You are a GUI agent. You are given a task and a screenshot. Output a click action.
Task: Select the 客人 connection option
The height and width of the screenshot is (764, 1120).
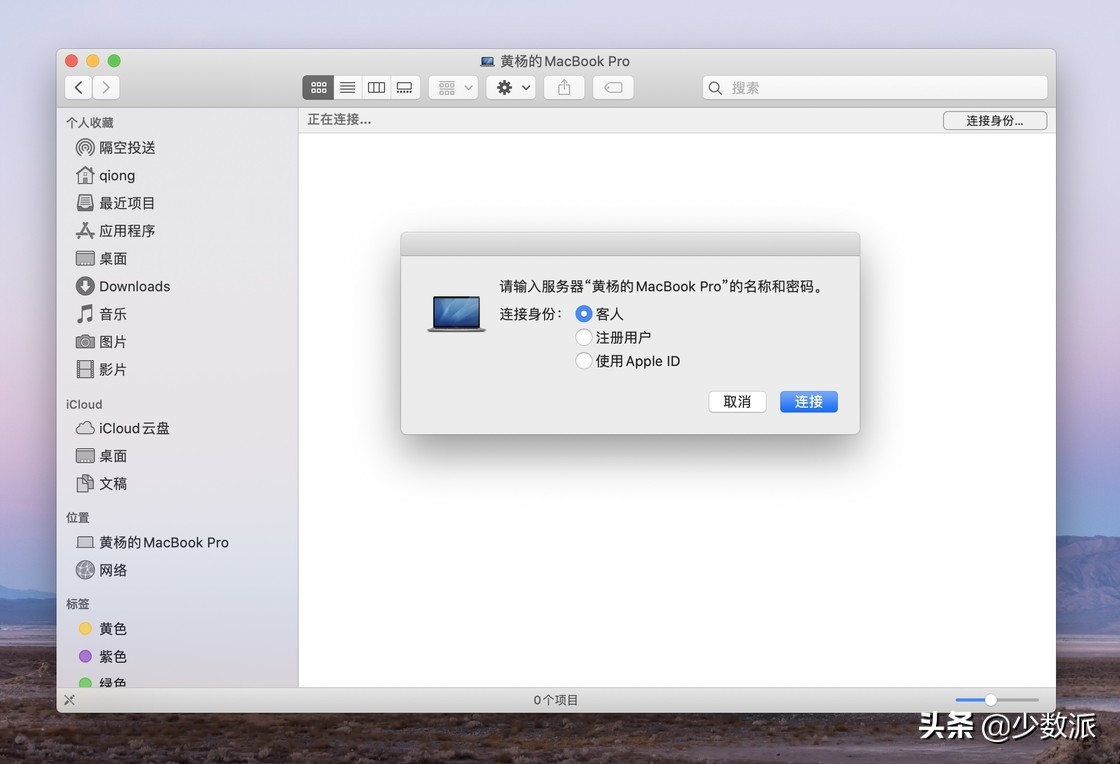[583, 313]
